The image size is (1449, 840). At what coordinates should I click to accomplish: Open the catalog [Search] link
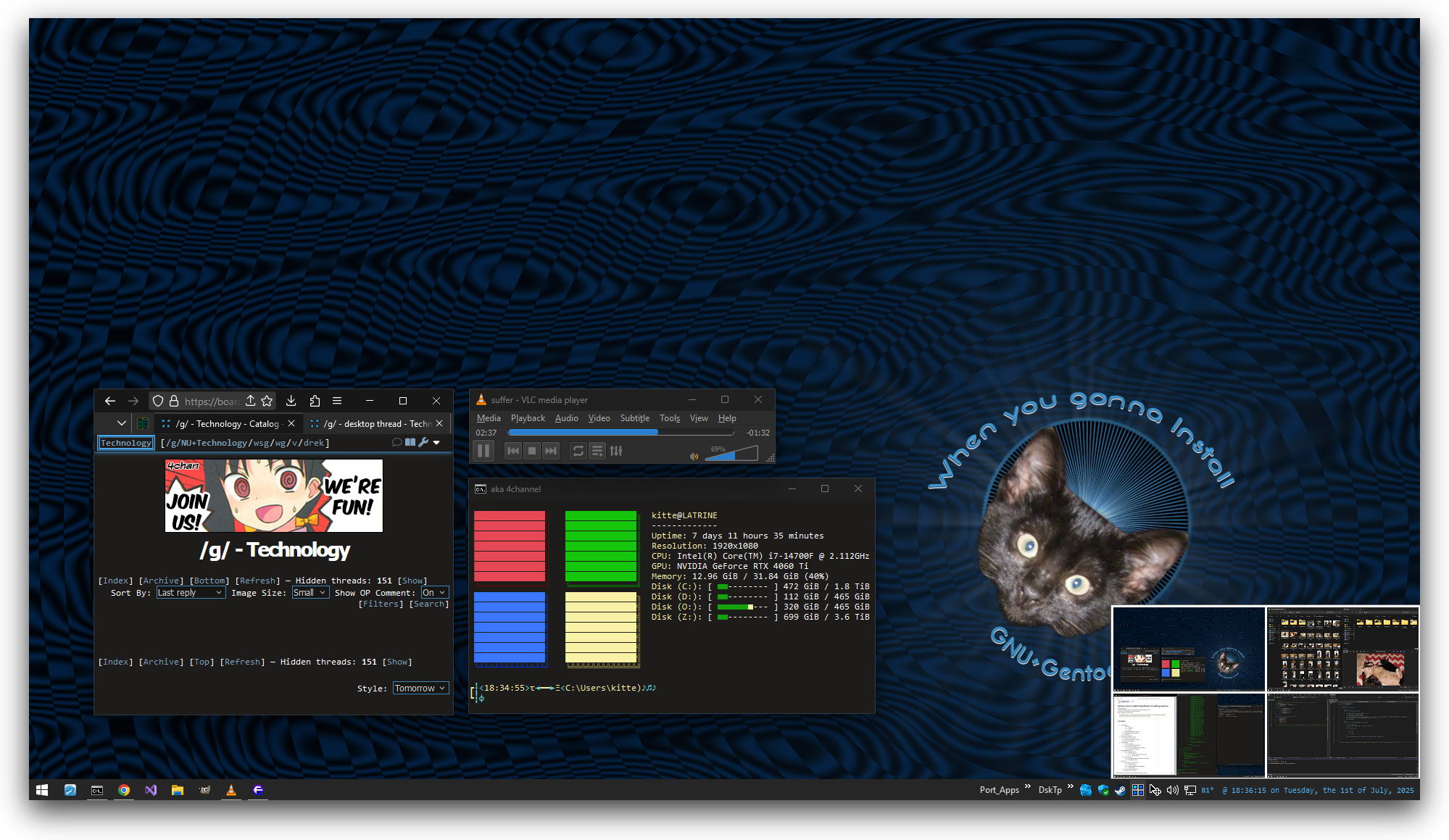point(429,604)
